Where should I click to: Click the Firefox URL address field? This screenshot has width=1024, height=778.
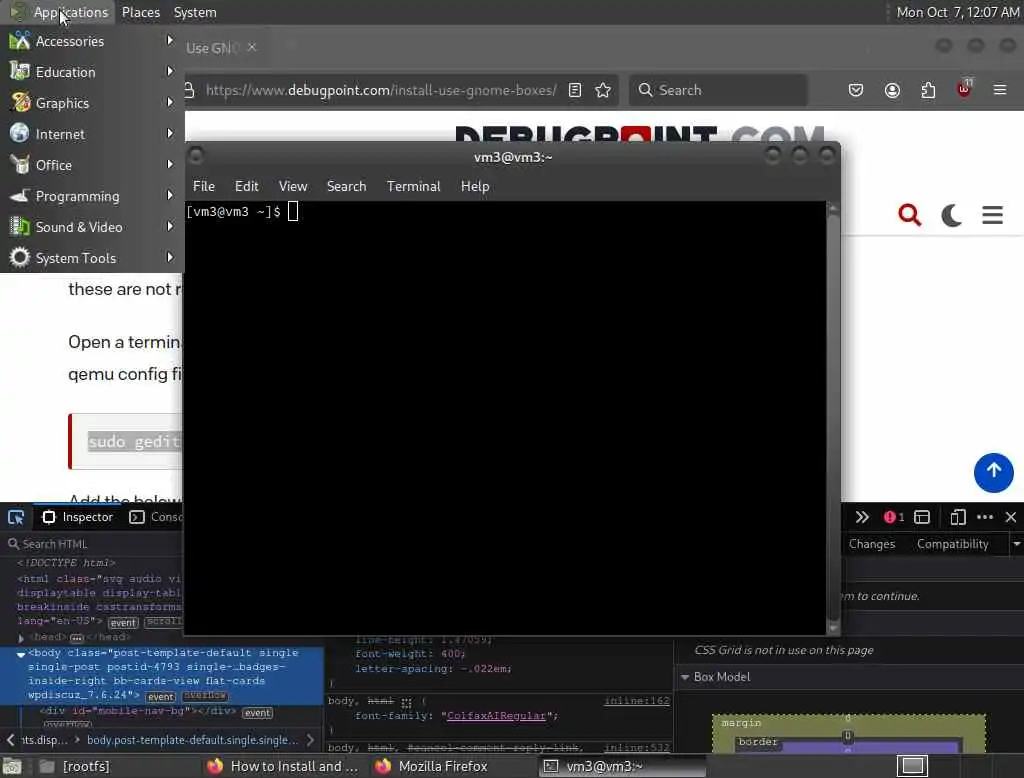click(381, 90)
